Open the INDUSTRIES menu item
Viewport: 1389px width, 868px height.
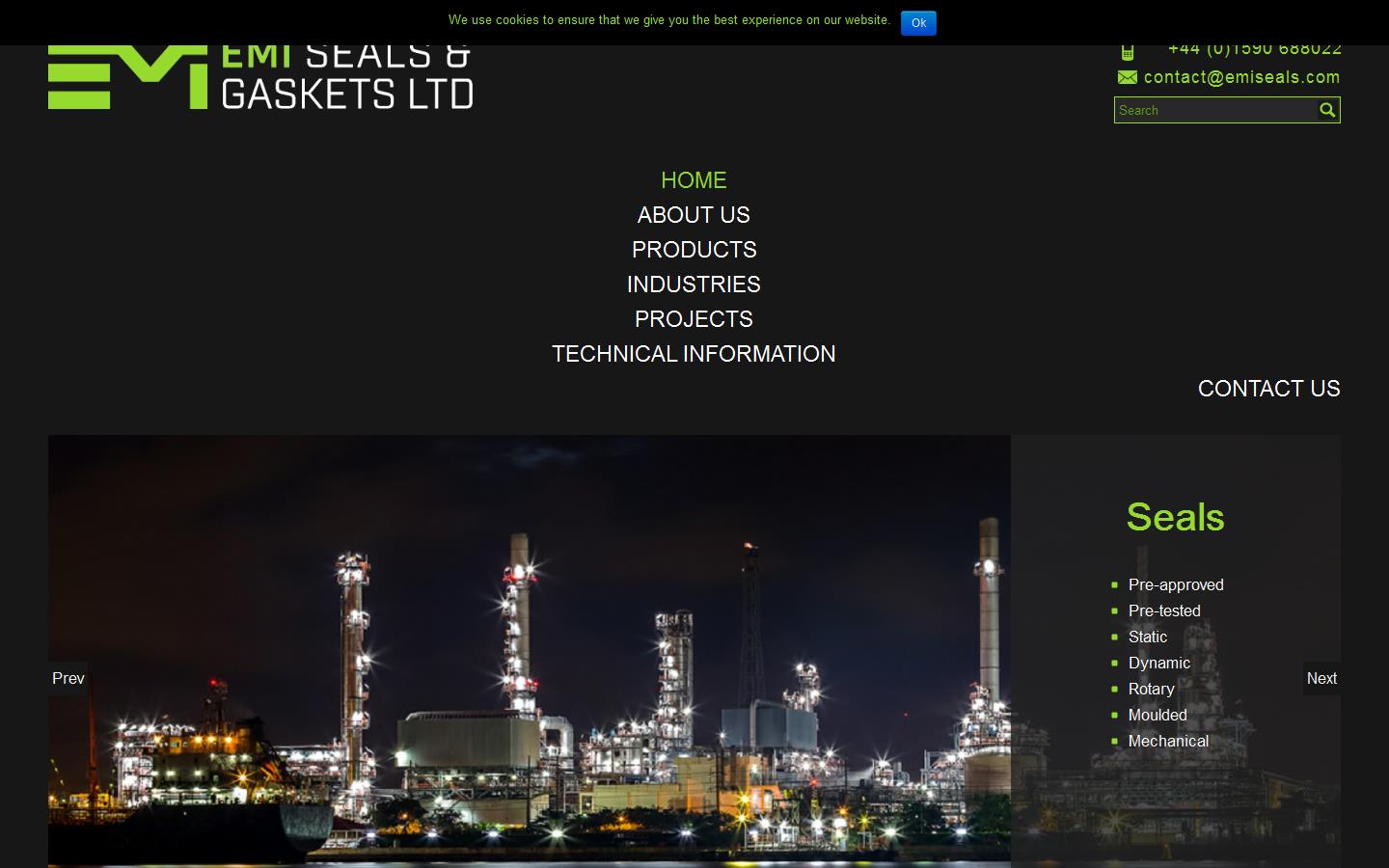click(x=694, y=285)
